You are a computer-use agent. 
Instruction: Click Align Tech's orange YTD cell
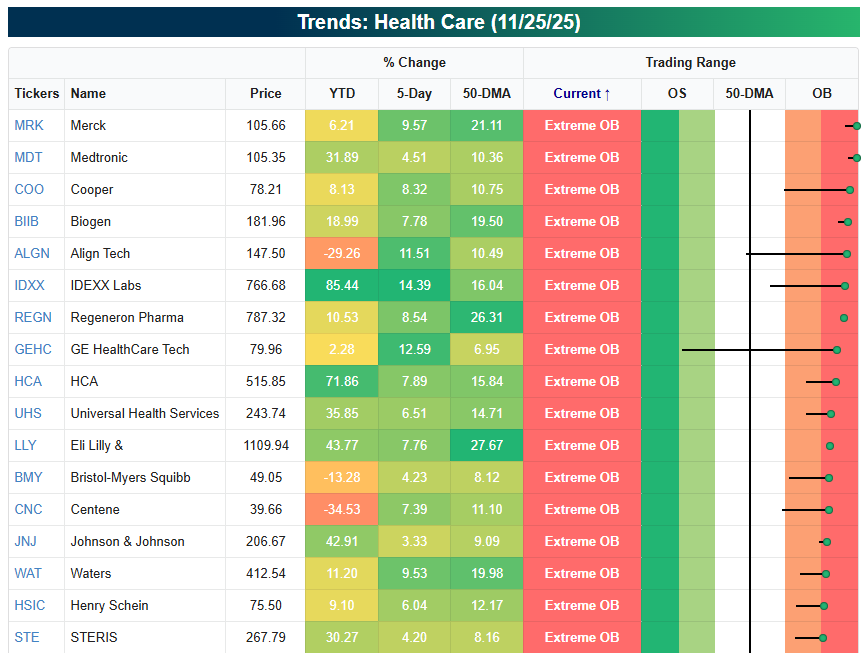click(x=342, y=253)
